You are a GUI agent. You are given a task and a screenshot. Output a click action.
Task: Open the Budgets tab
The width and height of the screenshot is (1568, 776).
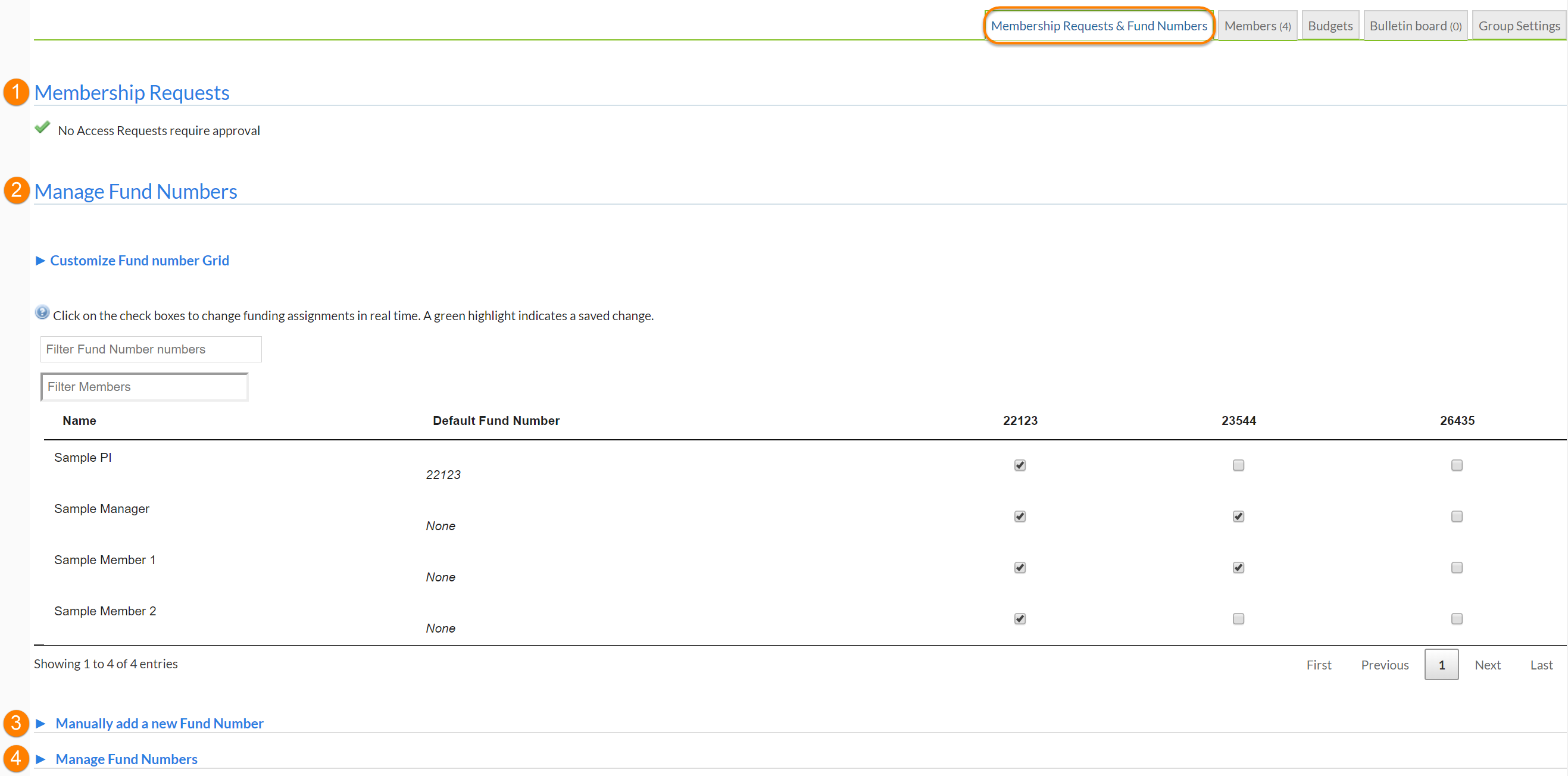click(x=1330, y=26)
